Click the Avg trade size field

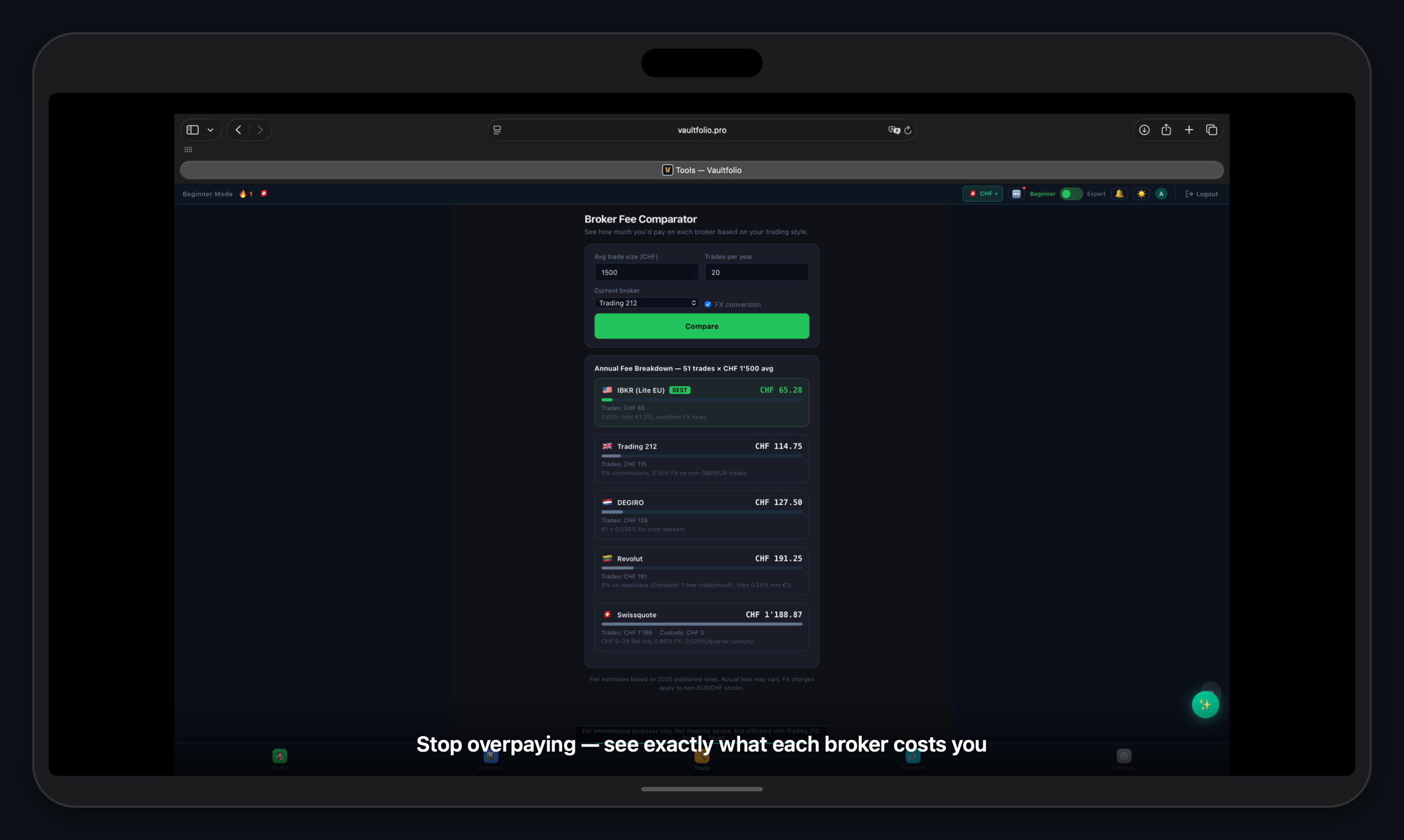click(x=646, y=272)
